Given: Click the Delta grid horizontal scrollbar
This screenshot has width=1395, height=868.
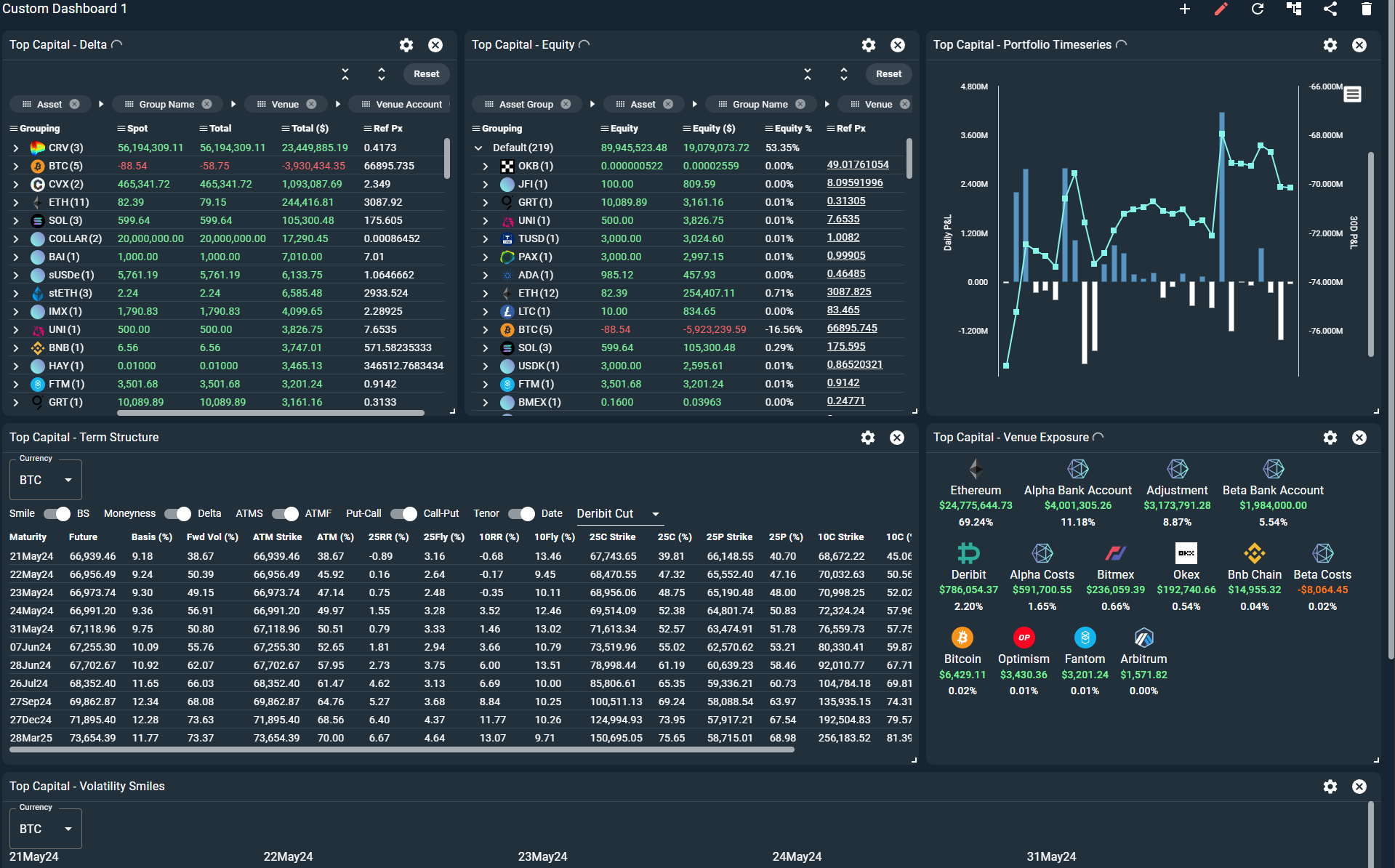Looking at the screenshot, I should coord(270,413).
